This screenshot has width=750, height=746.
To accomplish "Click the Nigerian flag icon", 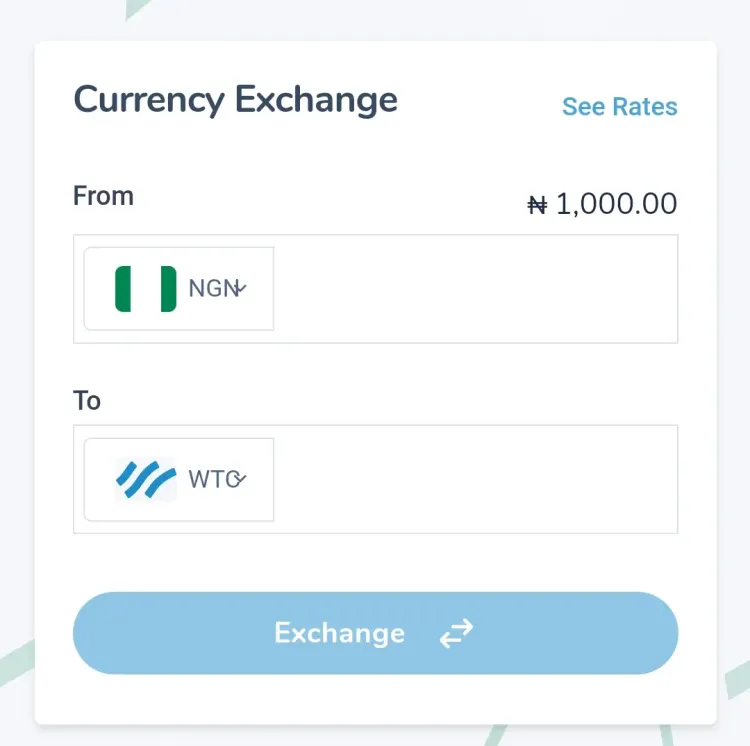I will 145,289.
